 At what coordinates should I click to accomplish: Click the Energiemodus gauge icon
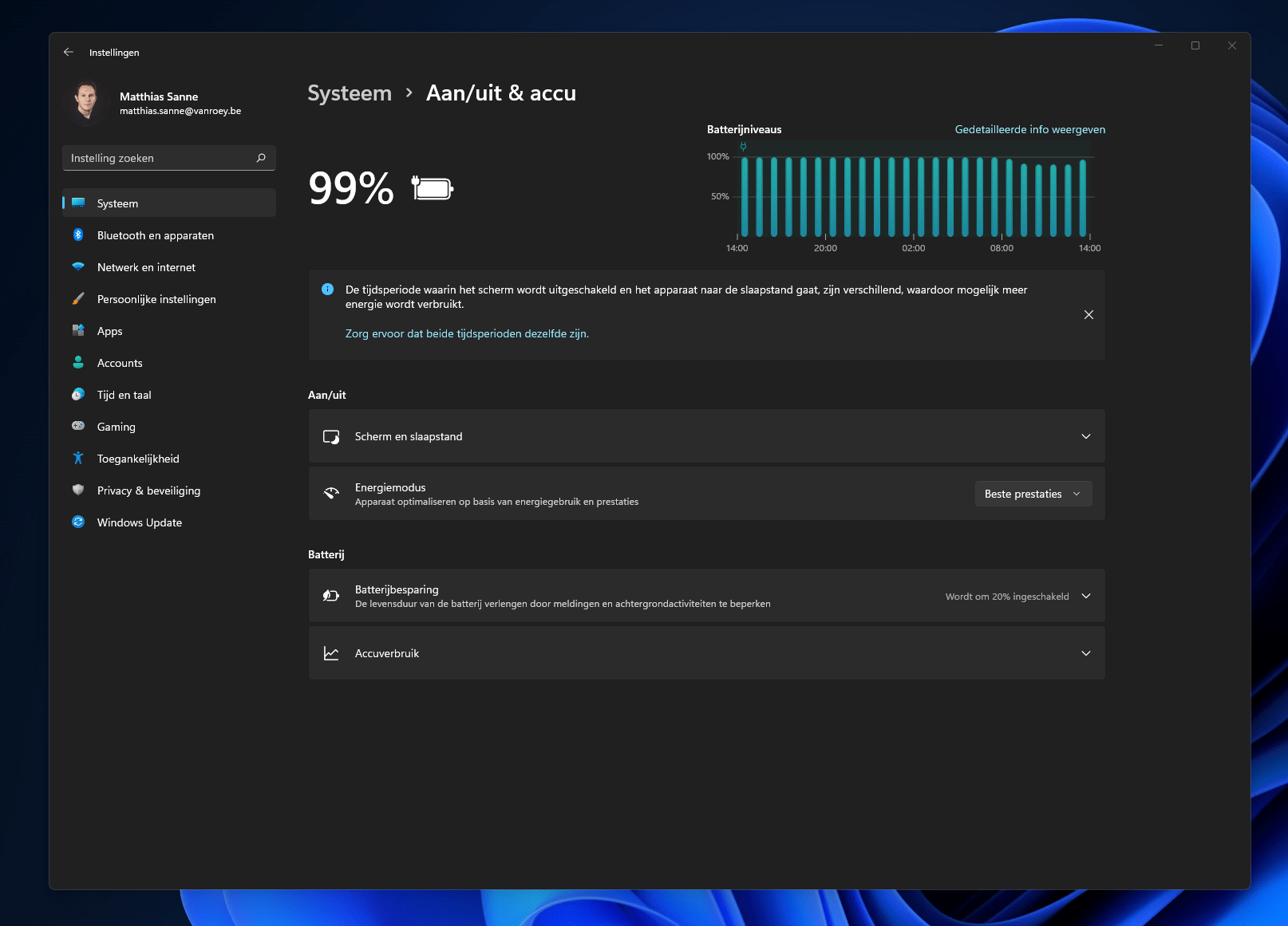pyautogui.click(x=331, y=494)
